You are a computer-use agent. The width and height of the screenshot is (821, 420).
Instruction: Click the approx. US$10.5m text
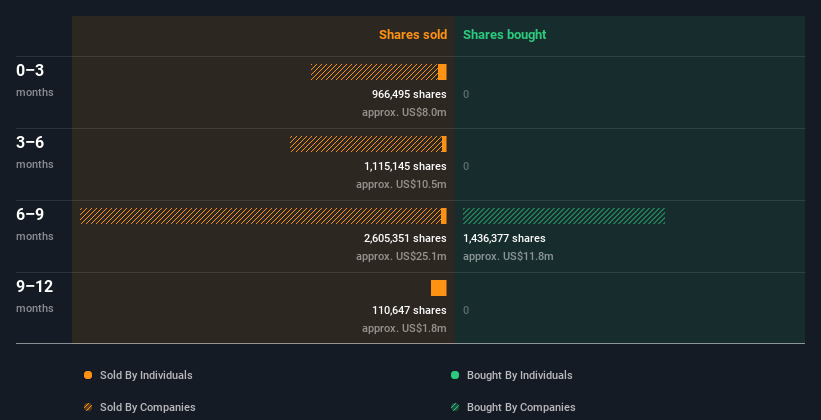(x=402, y=184)
